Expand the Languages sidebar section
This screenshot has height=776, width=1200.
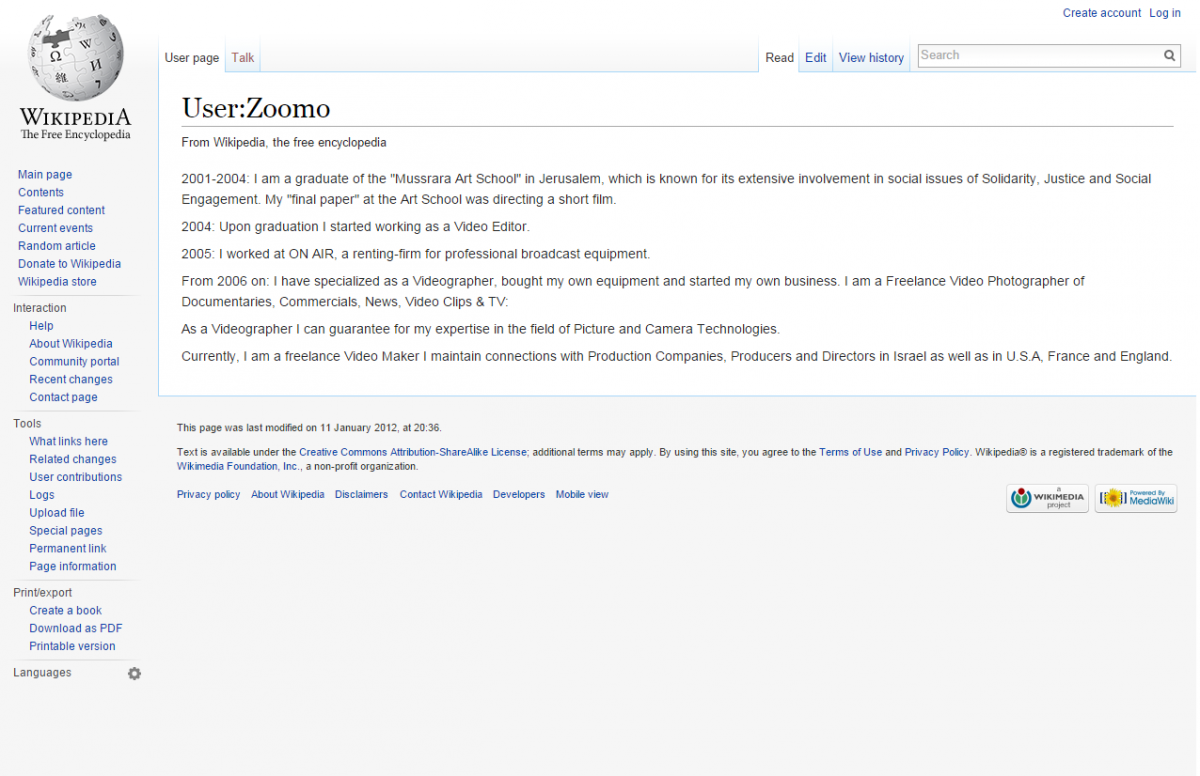[x=42, y=673]
